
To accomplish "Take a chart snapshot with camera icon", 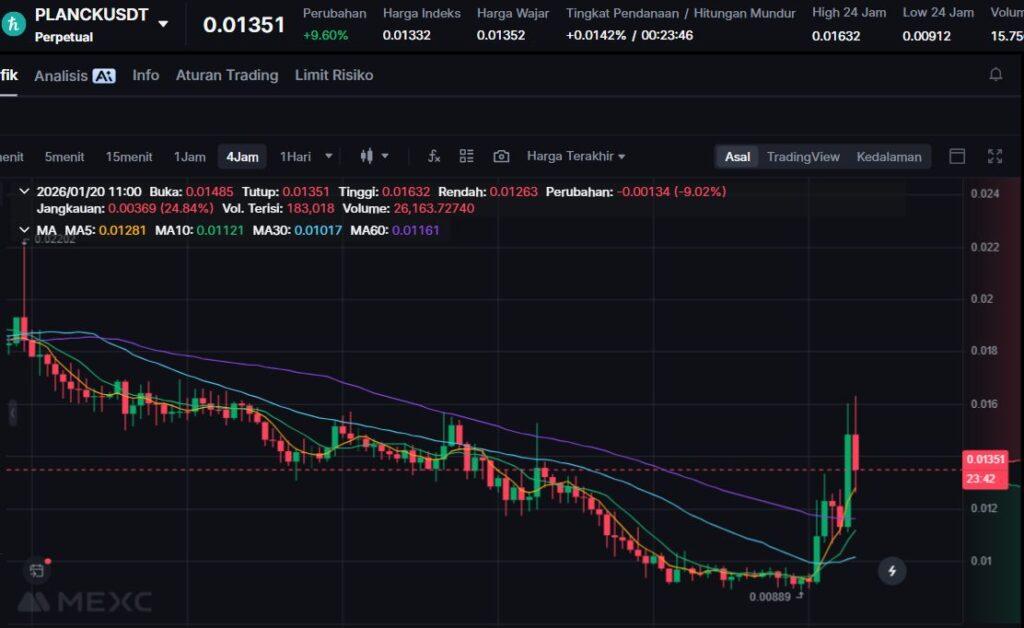I will (501, 156).
